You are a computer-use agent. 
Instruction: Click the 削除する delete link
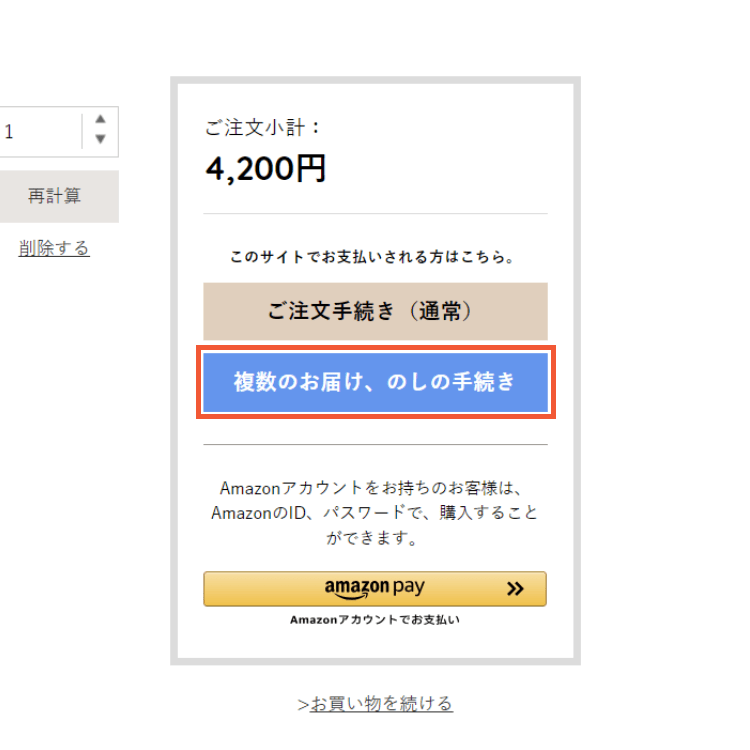54,248
